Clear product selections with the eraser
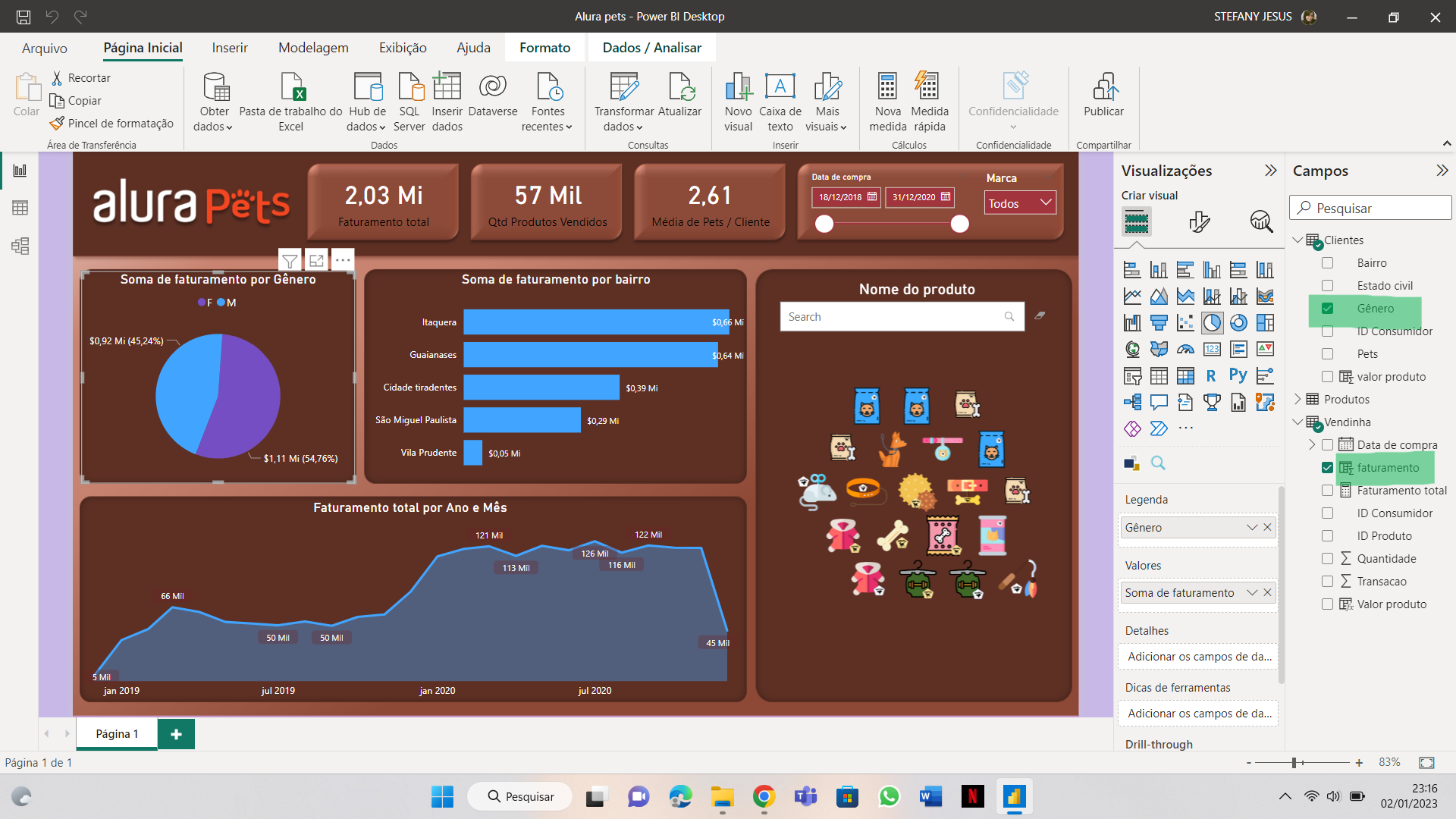Screen dimensions: 1456x819 point(1040,315)
